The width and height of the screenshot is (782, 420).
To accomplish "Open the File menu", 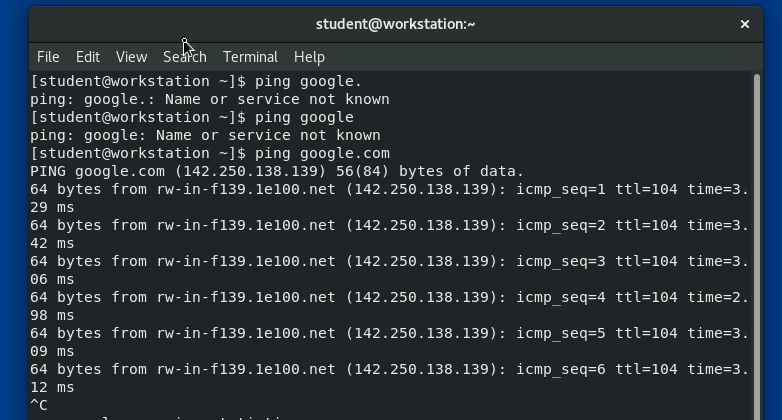I will [48, 57].
